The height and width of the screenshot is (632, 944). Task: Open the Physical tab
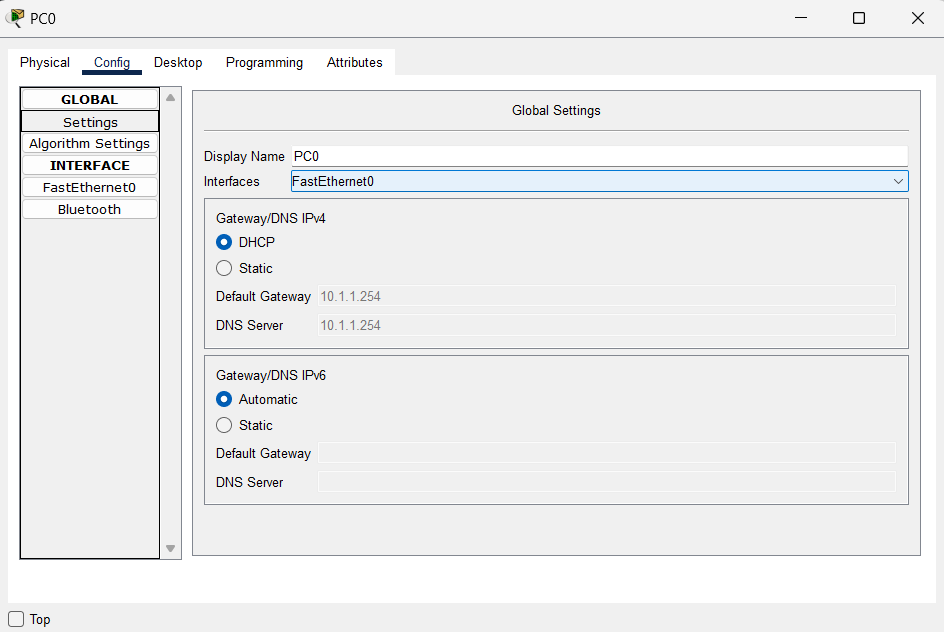tap(45, 63)
